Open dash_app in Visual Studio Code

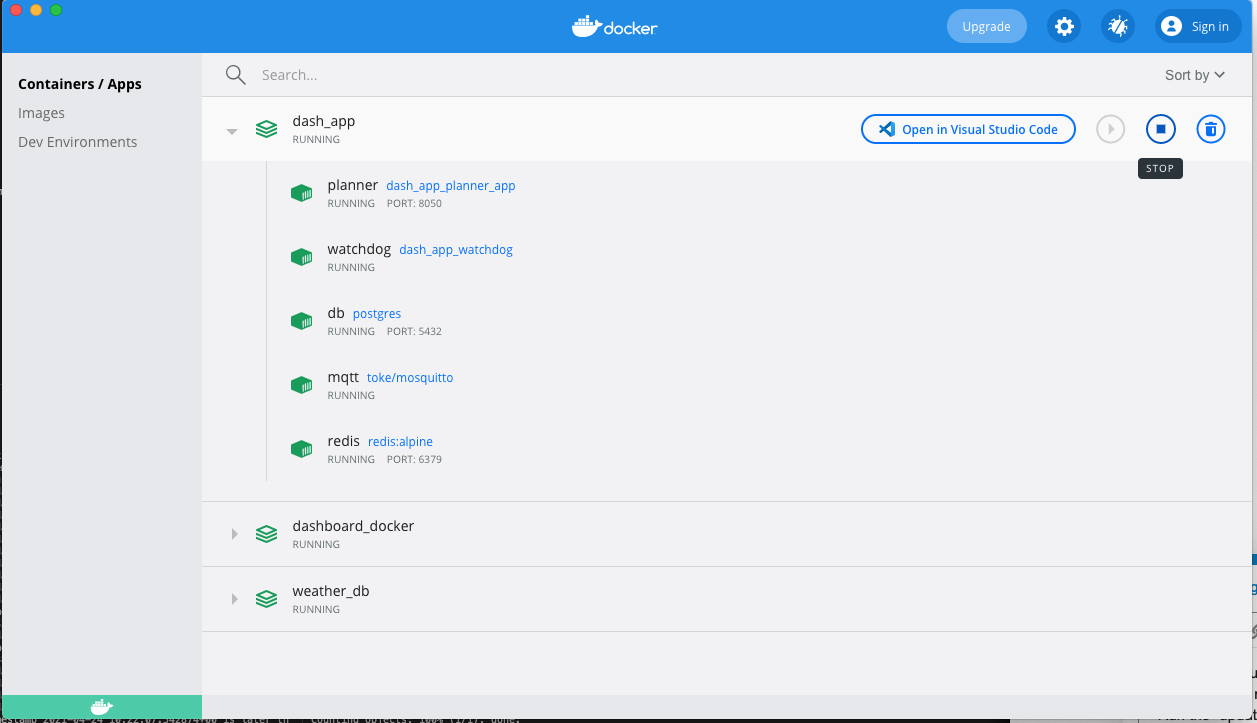[968, 129]
